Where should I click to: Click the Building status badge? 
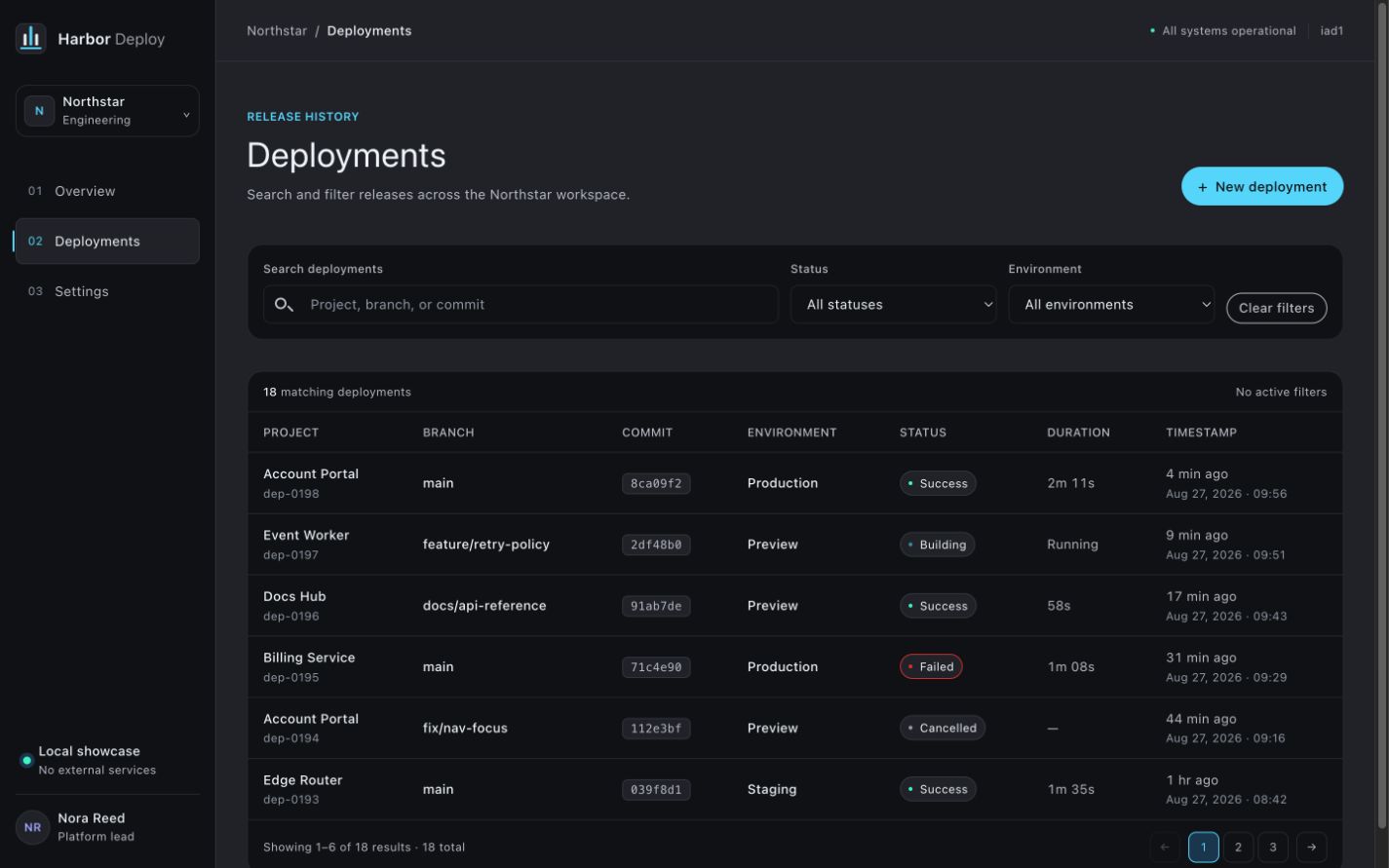937,545
